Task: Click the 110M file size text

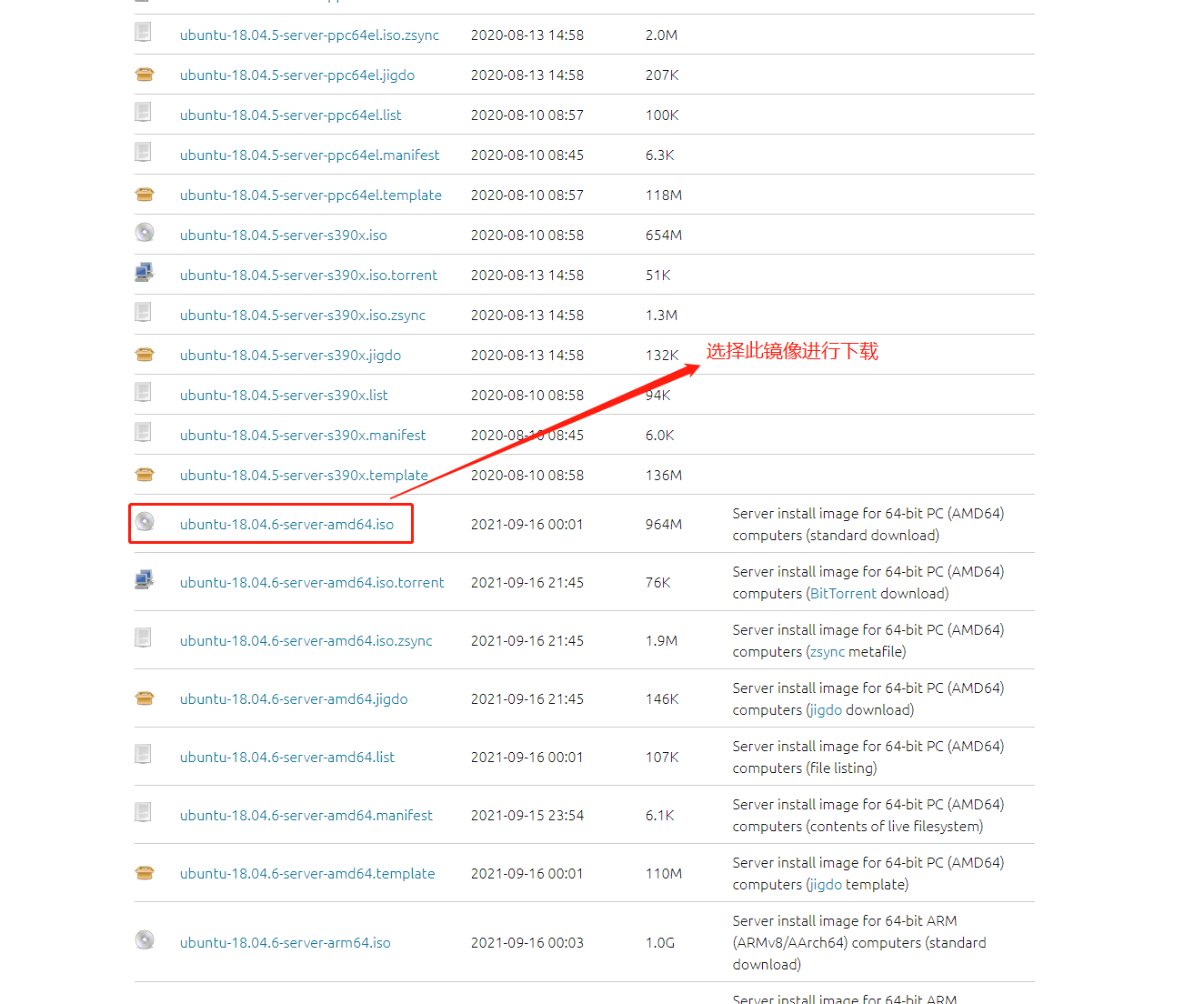Action: 664,874
